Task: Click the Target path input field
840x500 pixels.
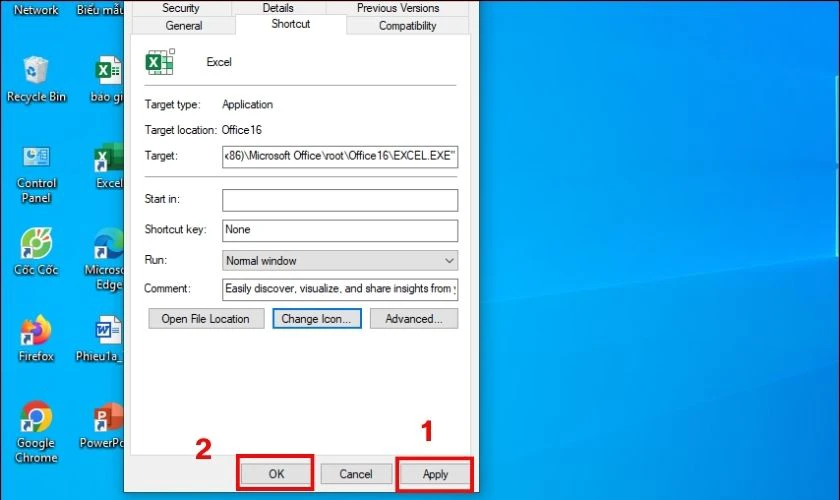Action: 340,156
